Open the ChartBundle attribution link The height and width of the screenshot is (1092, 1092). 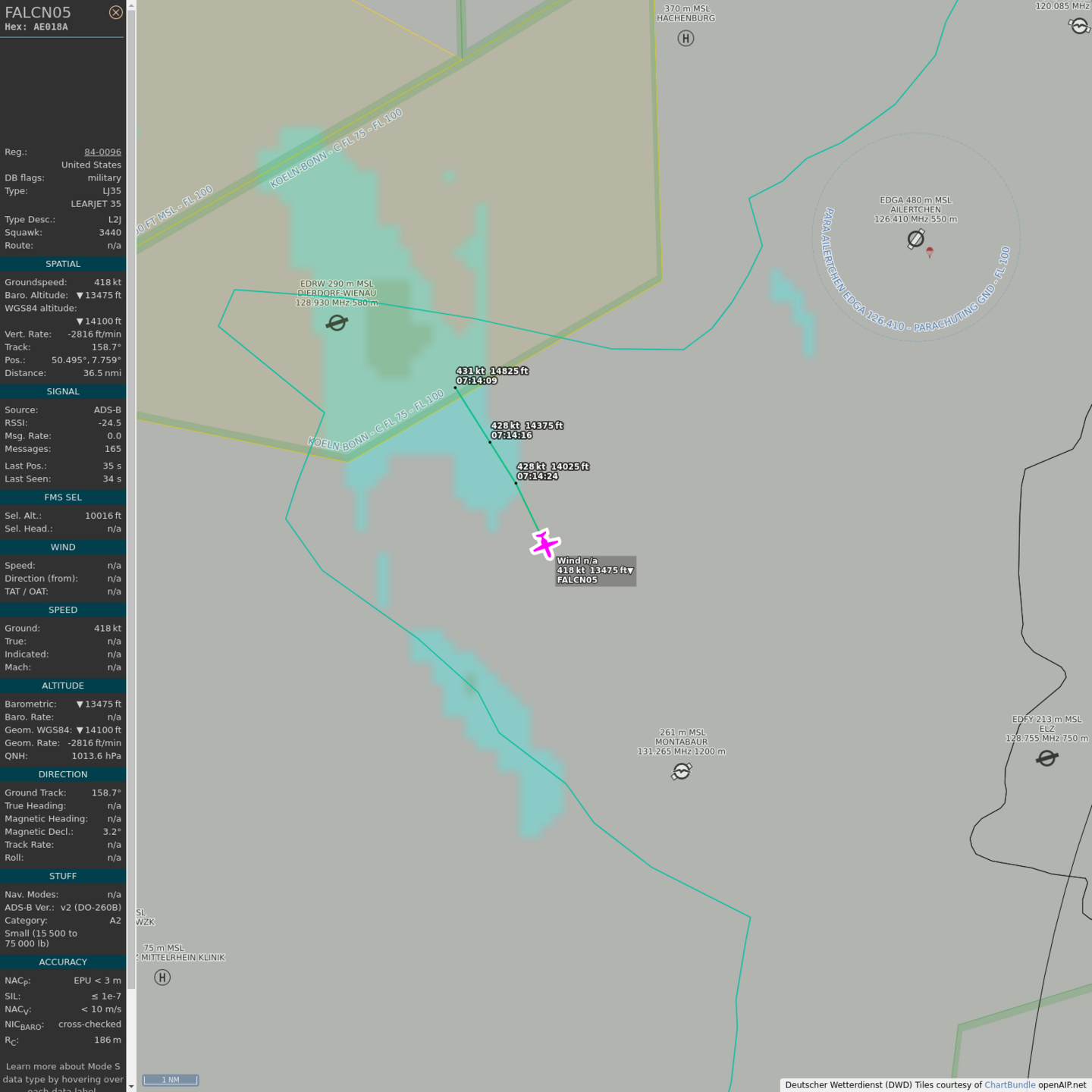(x=1009, y=1084)
